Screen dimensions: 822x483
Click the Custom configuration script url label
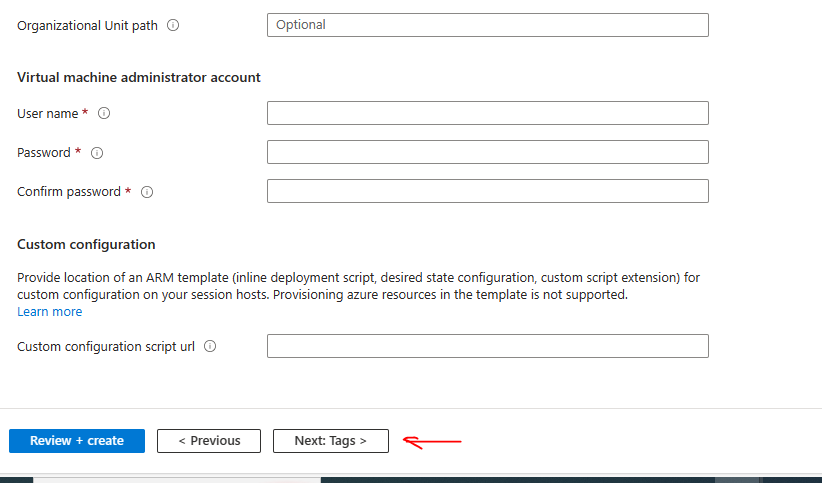(x=106, y=347)
